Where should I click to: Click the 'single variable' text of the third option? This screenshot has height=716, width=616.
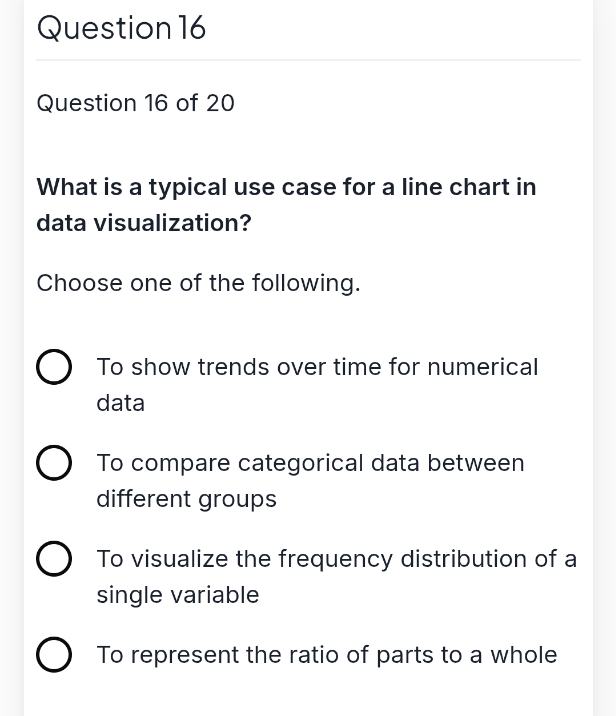pyautogui.click(x=178, y=595)
